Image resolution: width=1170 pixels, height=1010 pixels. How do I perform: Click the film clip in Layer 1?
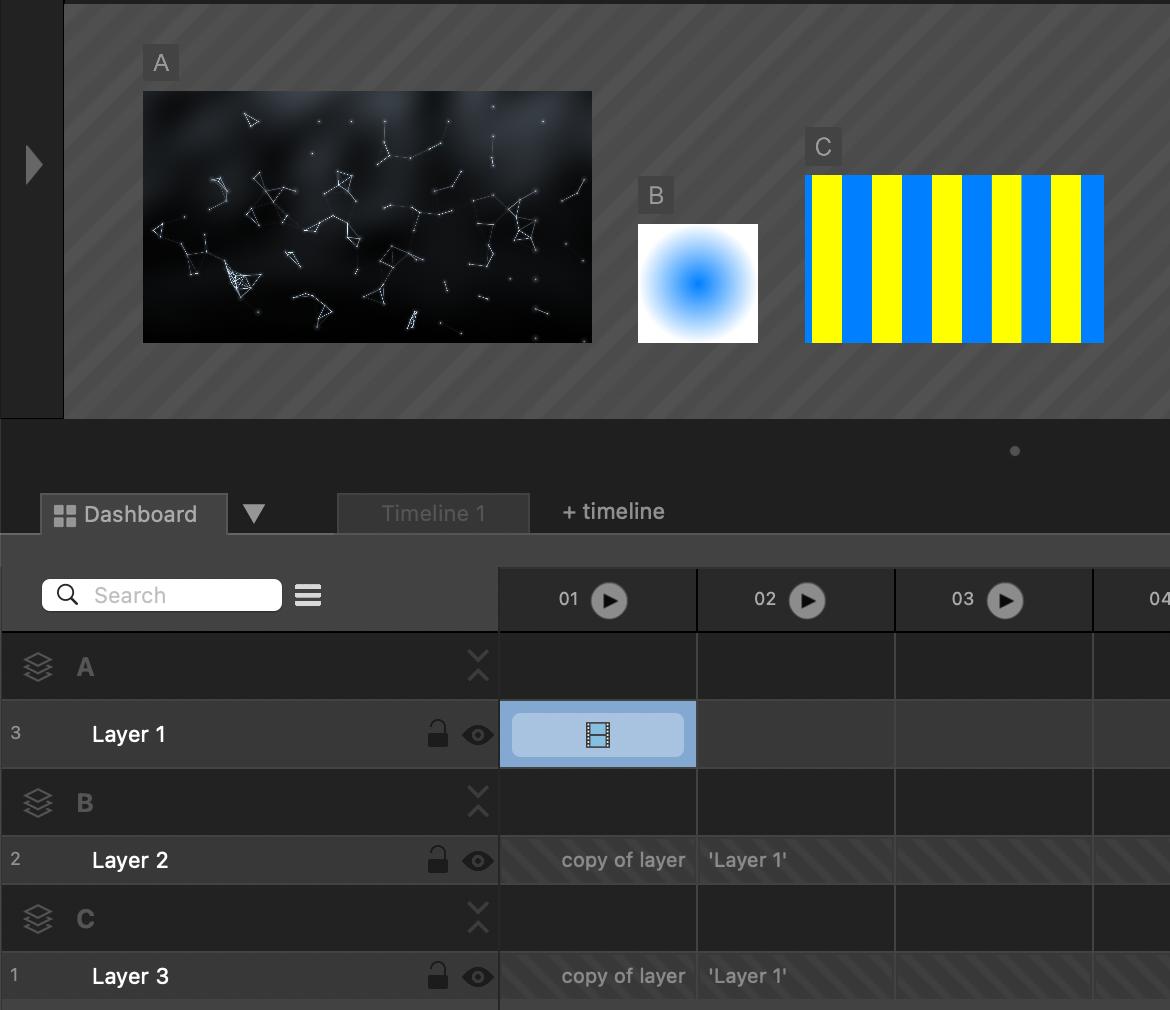point(597,735)
